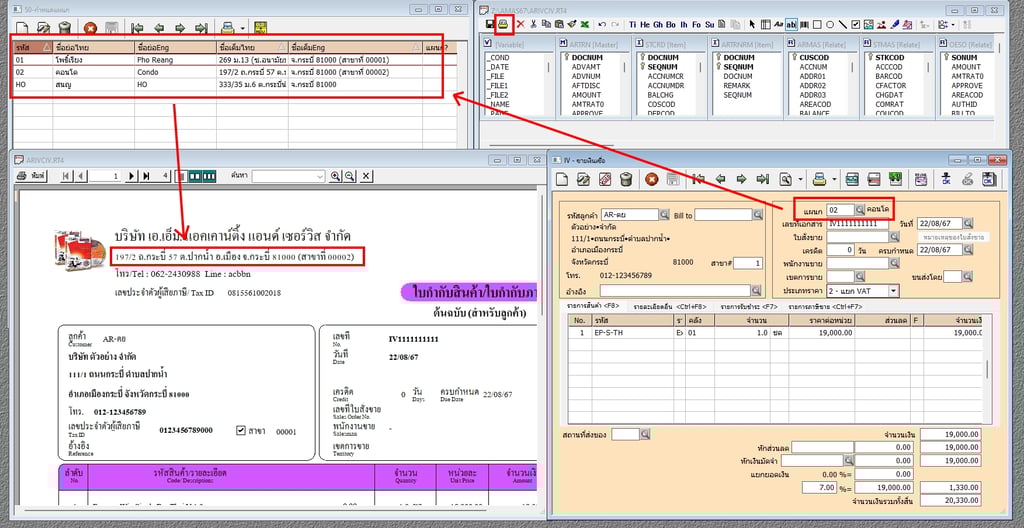Switch to รายการภาษีขาย <Ctrl+F7> tab
1024x528 pixels.
click(825, 306)
